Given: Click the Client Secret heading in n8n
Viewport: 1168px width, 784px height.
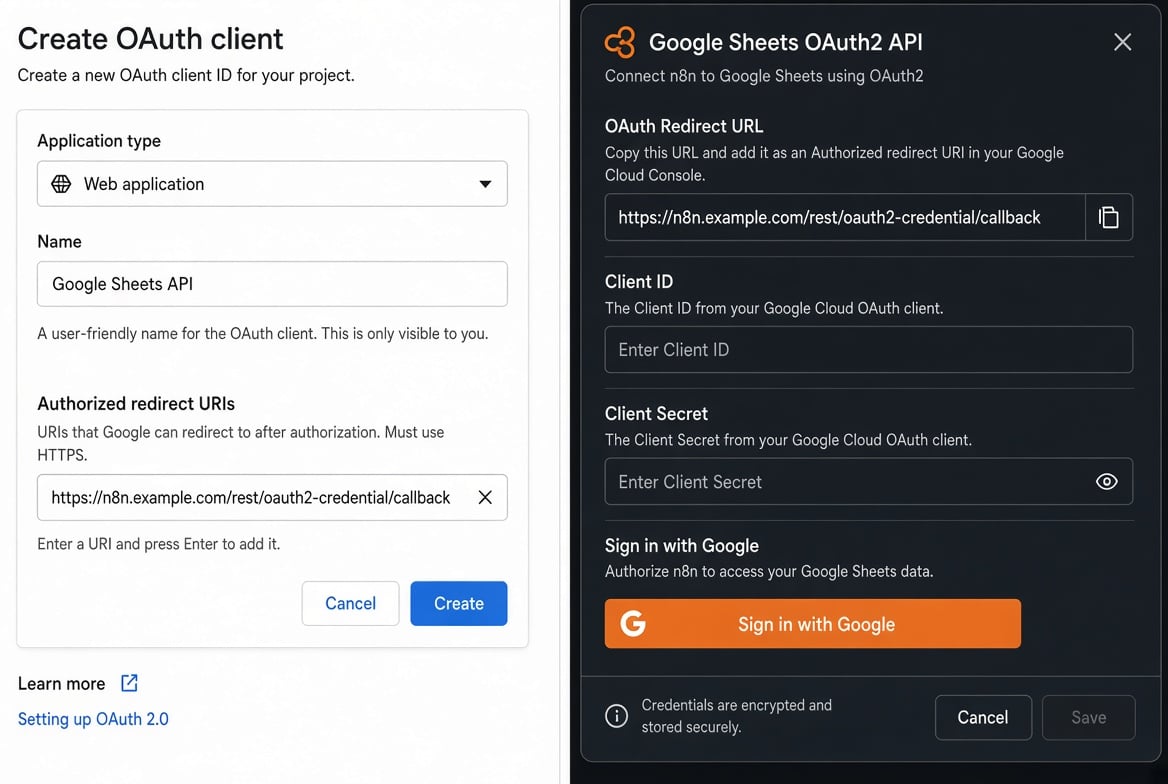Looking at the screenshot, I should tap(656, 414).
